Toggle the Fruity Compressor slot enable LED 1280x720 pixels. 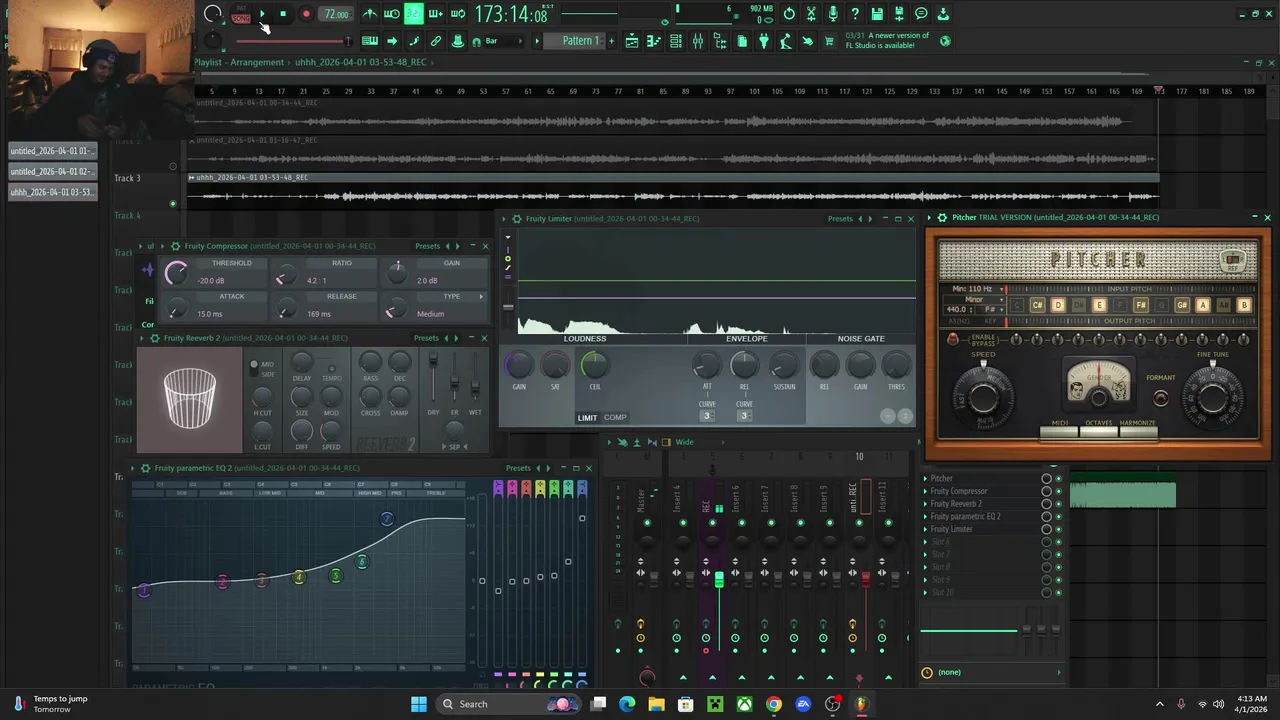pos(1058,492)
